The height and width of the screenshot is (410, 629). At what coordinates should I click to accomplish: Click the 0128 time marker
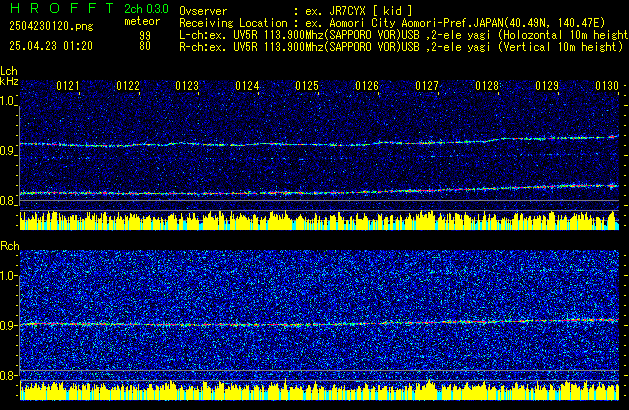point(487,86)
